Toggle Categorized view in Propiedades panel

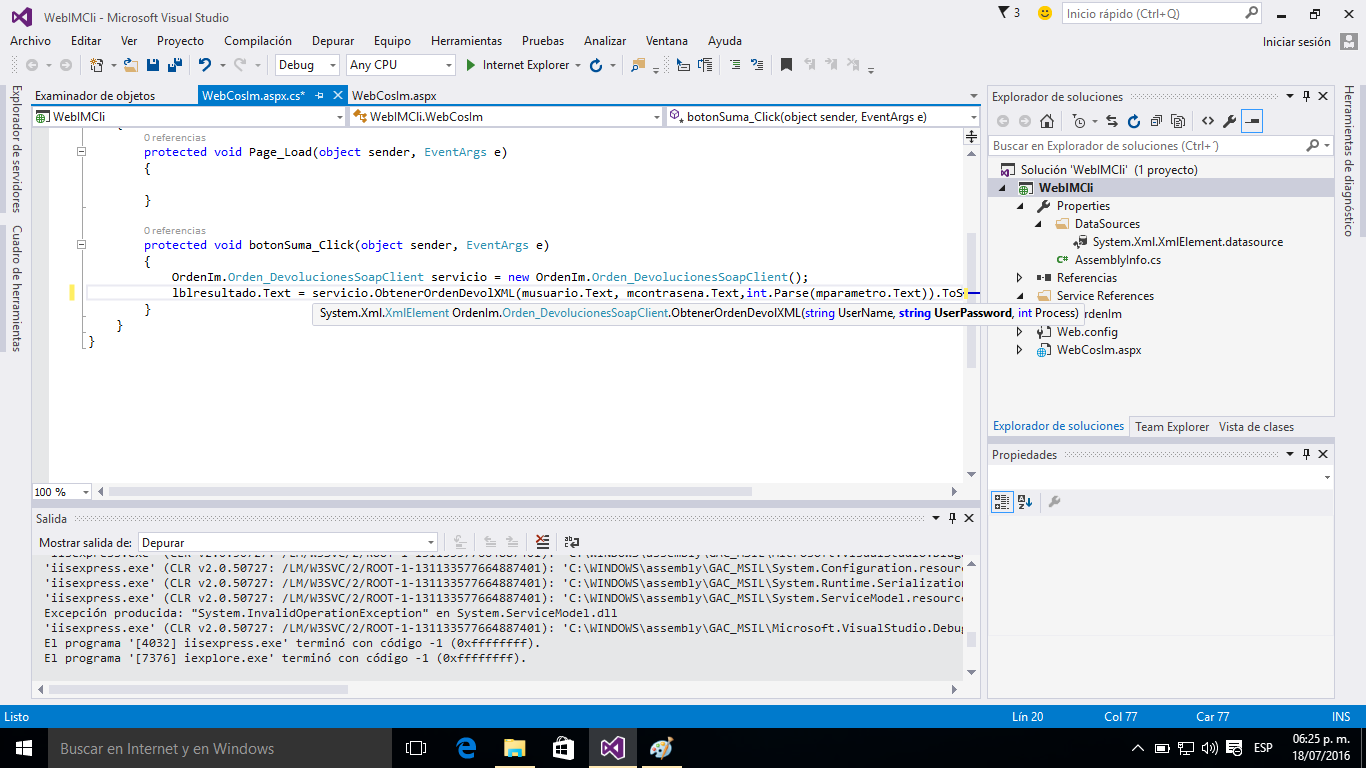[x=1002, y=502]
